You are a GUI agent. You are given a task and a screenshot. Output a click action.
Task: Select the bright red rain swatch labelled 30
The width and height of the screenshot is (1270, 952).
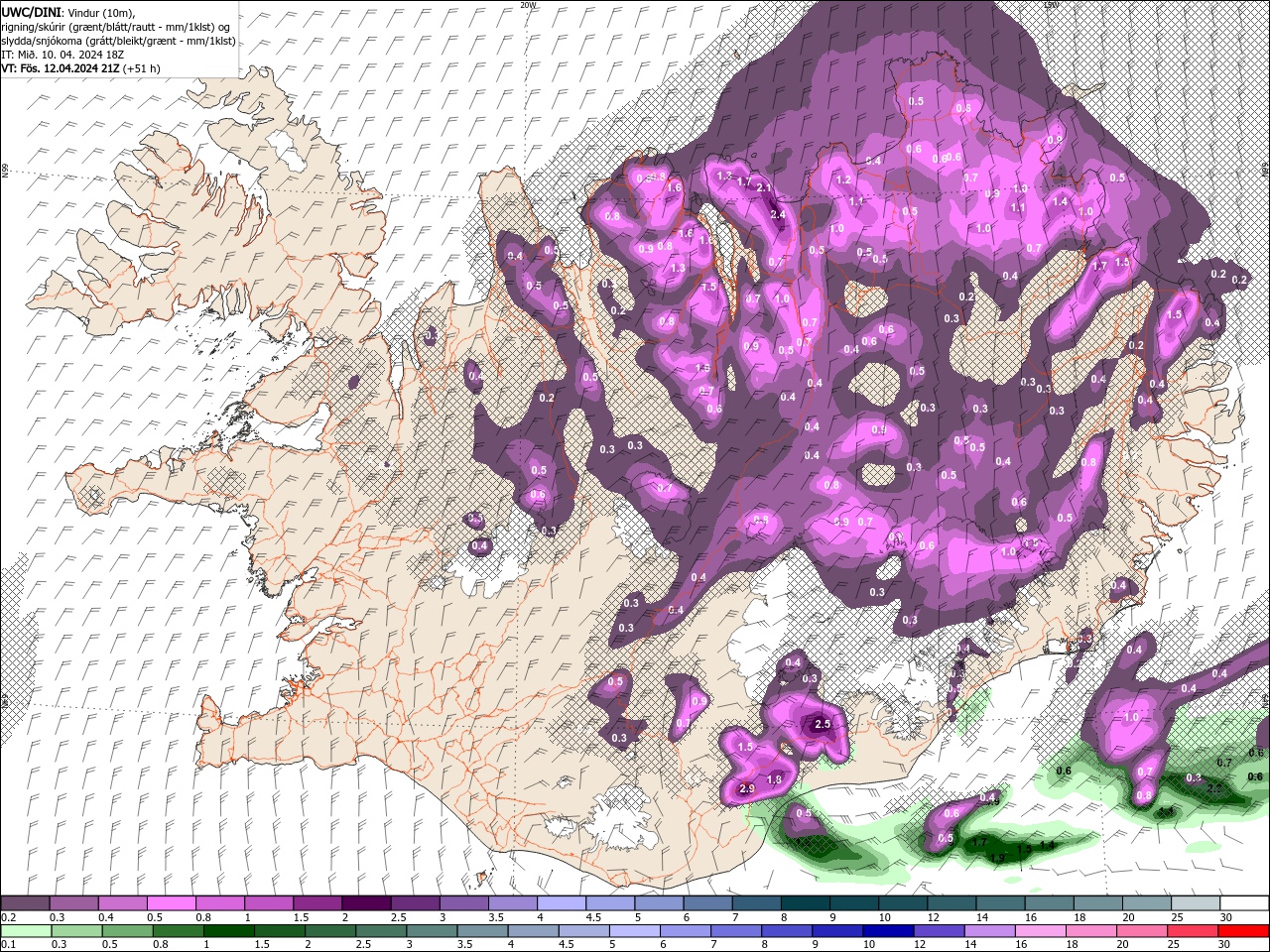click(x=1244, y=931)
